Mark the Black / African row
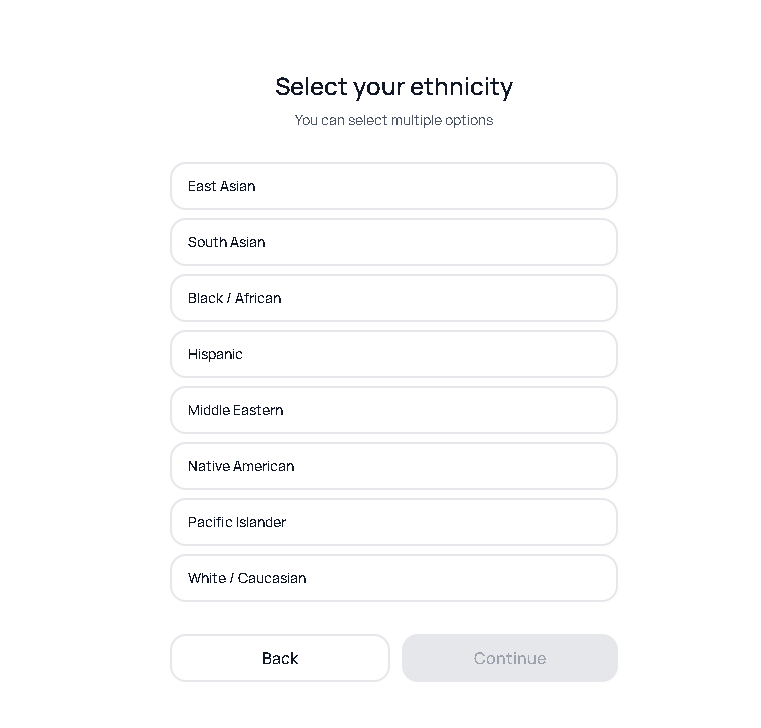 point(393,298)
